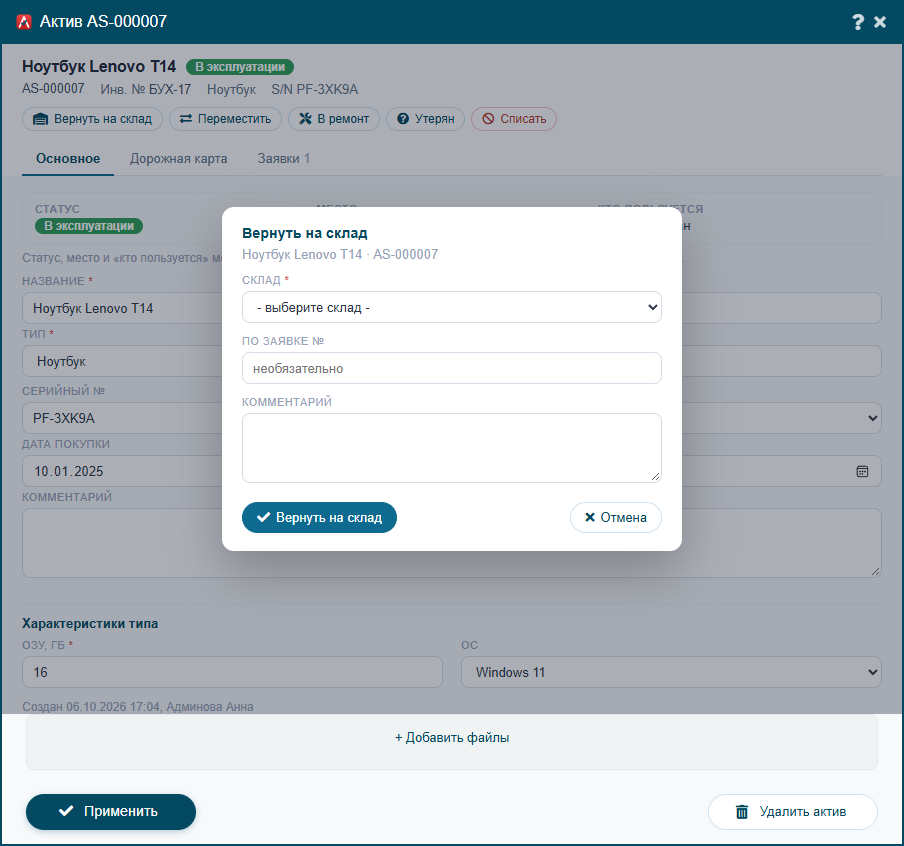Click the Утерян action button
The image size is (904, 846).
[425, 119]
